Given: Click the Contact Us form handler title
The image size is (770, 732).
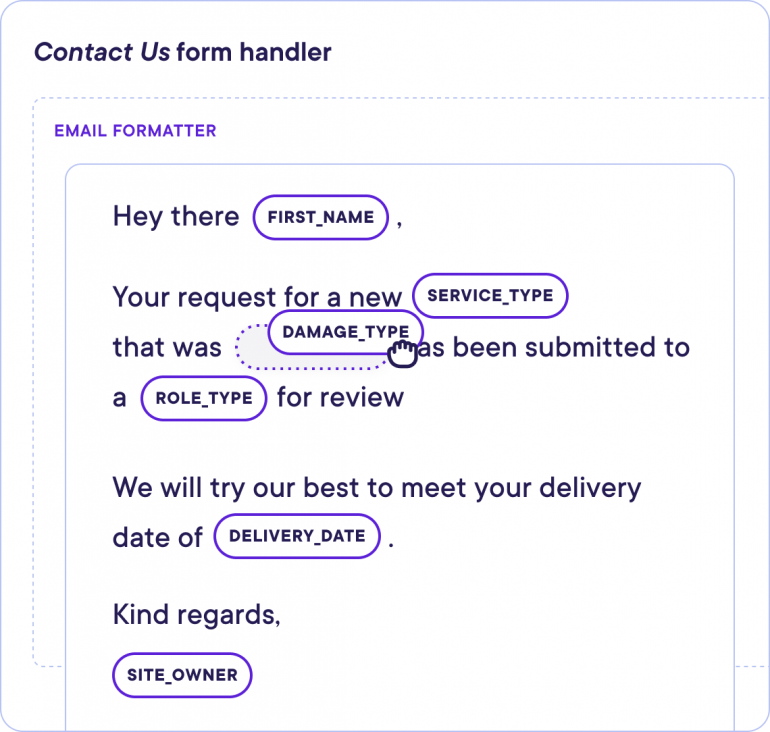Looking at the screenshot, I should click(183, 52).
